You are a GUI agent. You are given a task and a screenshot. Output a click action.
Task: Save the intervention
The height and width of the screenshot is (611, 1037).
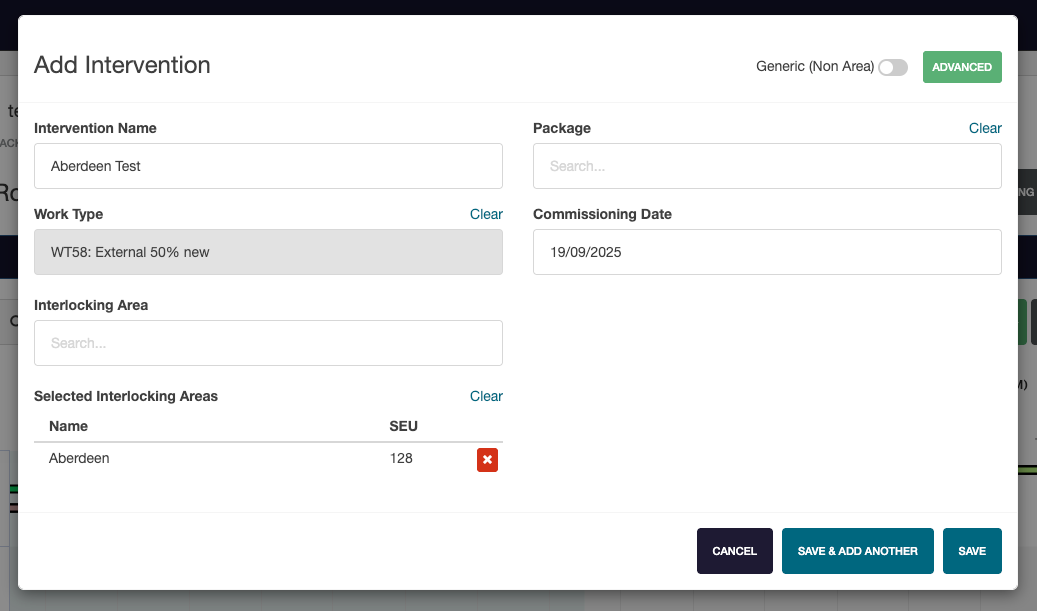point(971,551)
